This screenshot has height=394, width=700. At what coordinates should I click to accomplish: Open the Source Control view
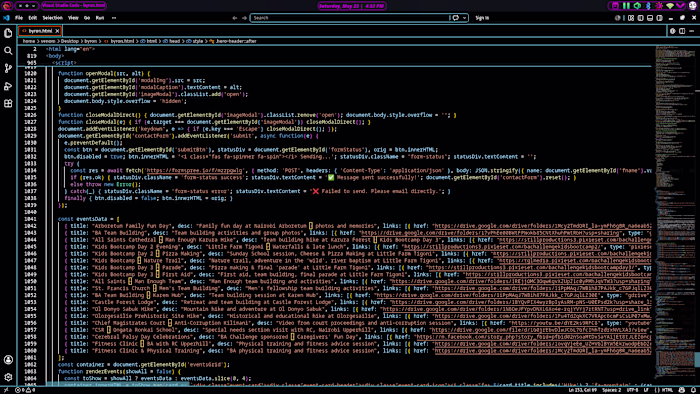(x=8, y=68)
